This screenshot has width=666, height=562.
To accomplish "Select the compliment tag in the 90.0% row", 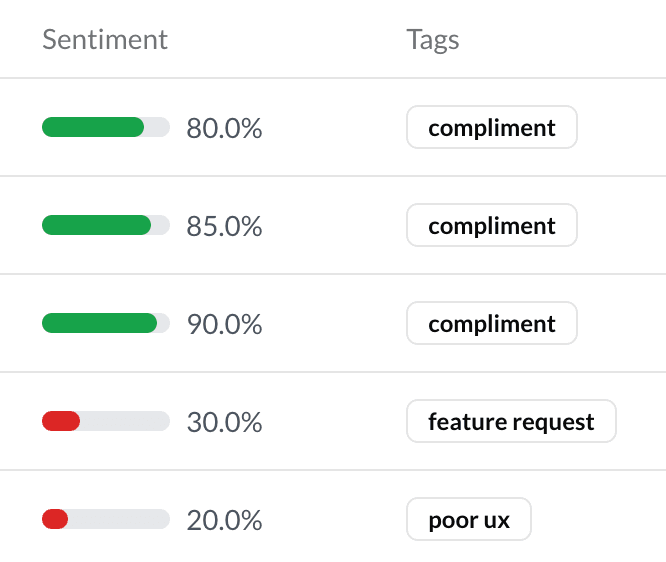I will pos(491,324).
